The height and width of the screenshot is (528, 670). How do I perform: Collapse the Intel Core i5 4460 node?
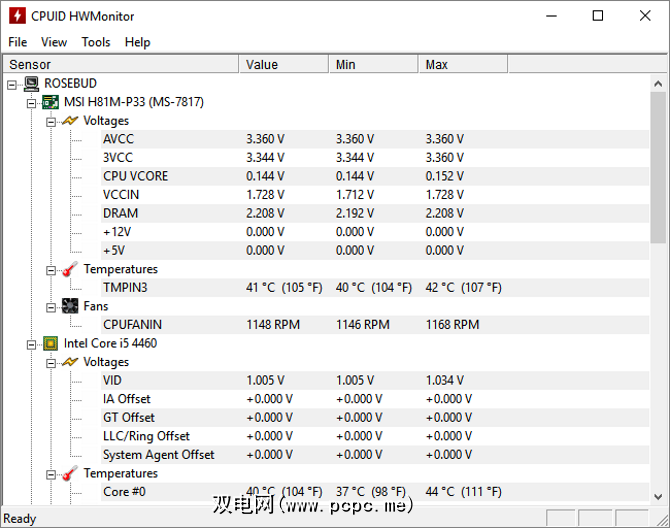pos(31,345)
